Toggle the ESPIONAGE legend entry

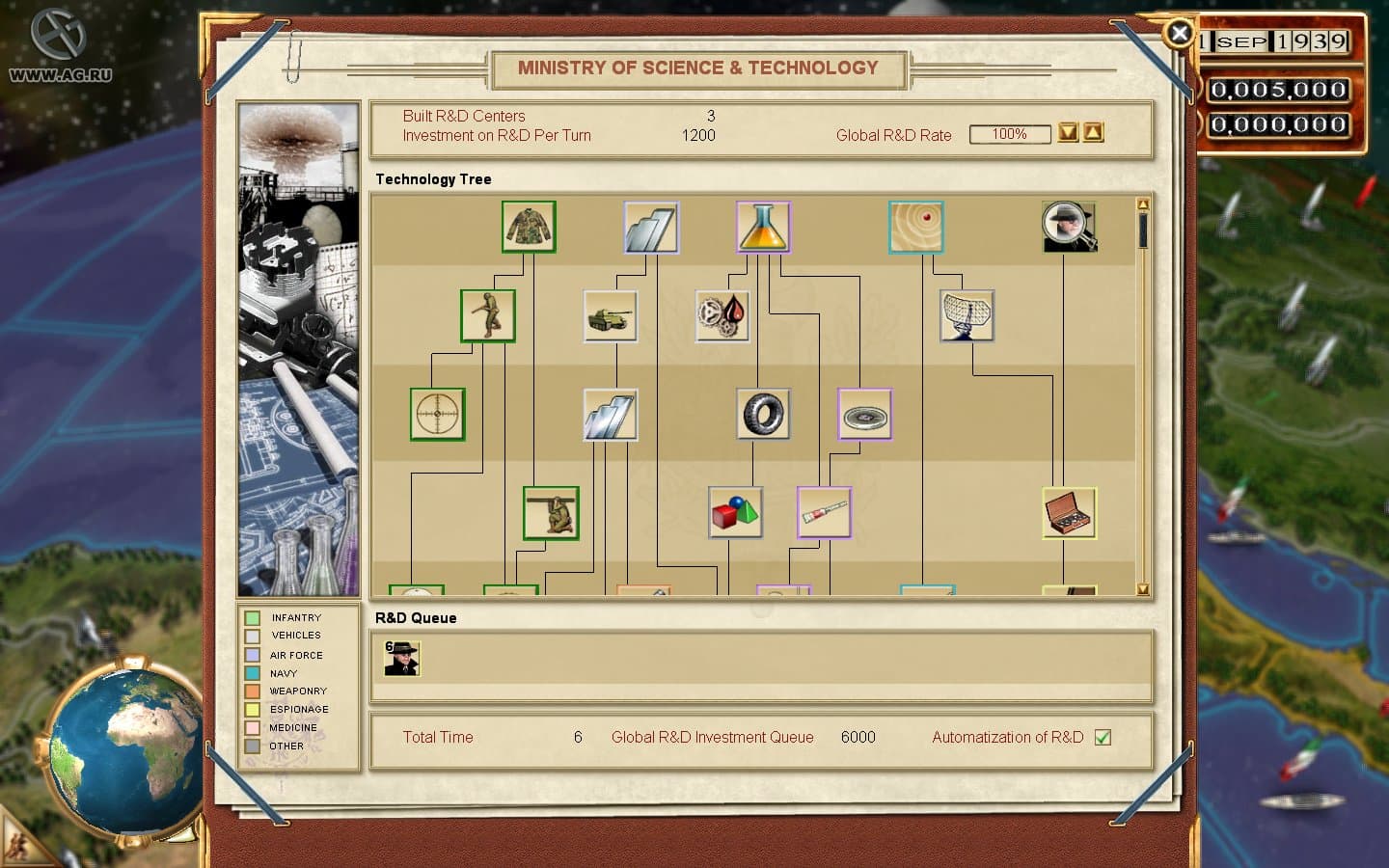252,709
